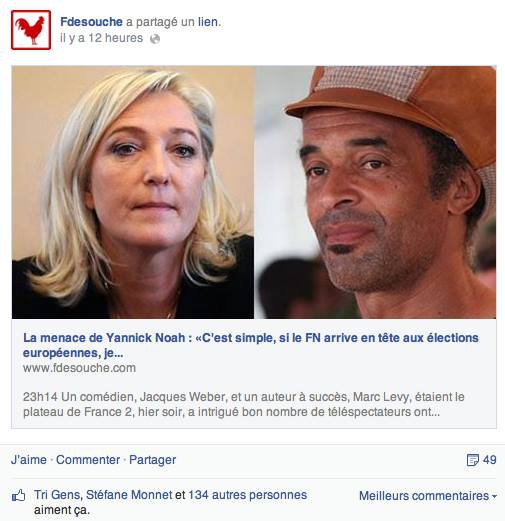Visit the www.fdesouche.com domain text
This screenshot has height=521, width=505.
click(x=79, y=368)
